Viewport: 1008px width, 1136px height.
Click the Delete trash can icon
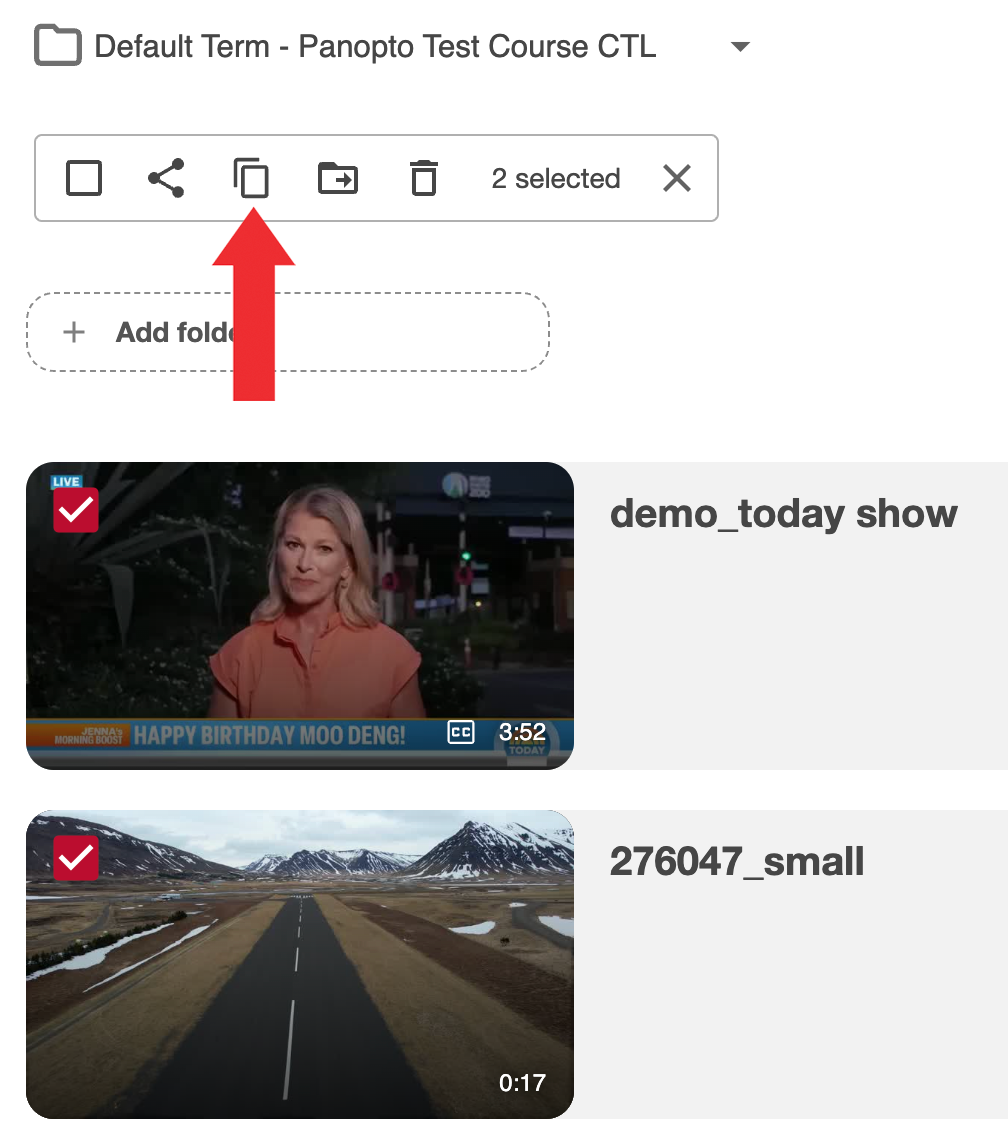coord(424,178)
